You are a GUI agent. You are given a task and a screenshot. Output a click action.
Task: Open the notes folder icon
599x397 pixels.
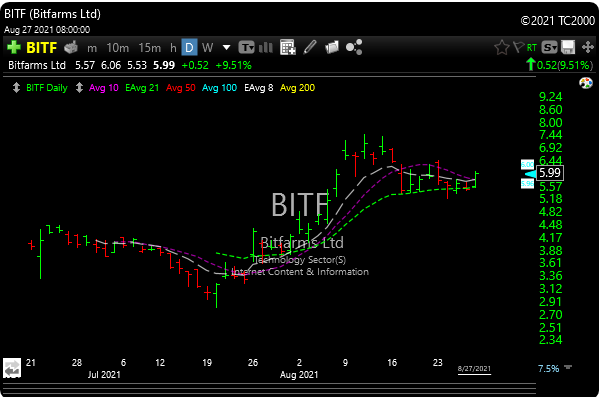[x=332, y=47]
